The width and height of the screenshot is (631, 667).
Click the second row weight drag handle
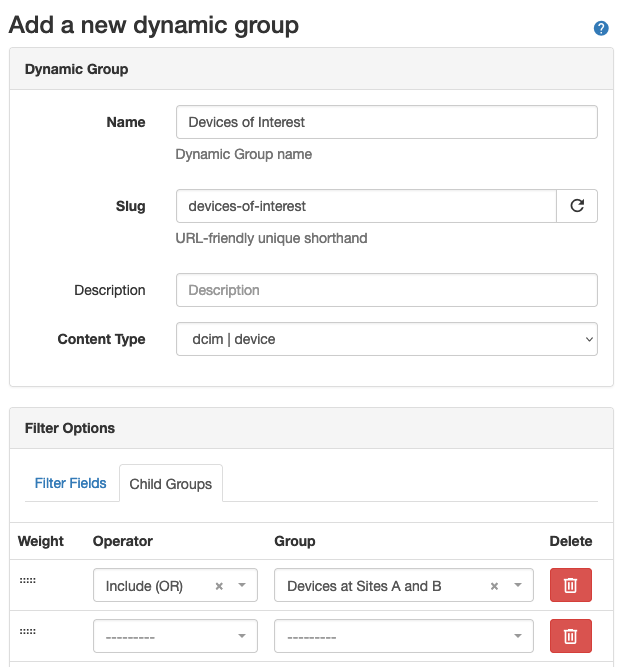(27, 632)
